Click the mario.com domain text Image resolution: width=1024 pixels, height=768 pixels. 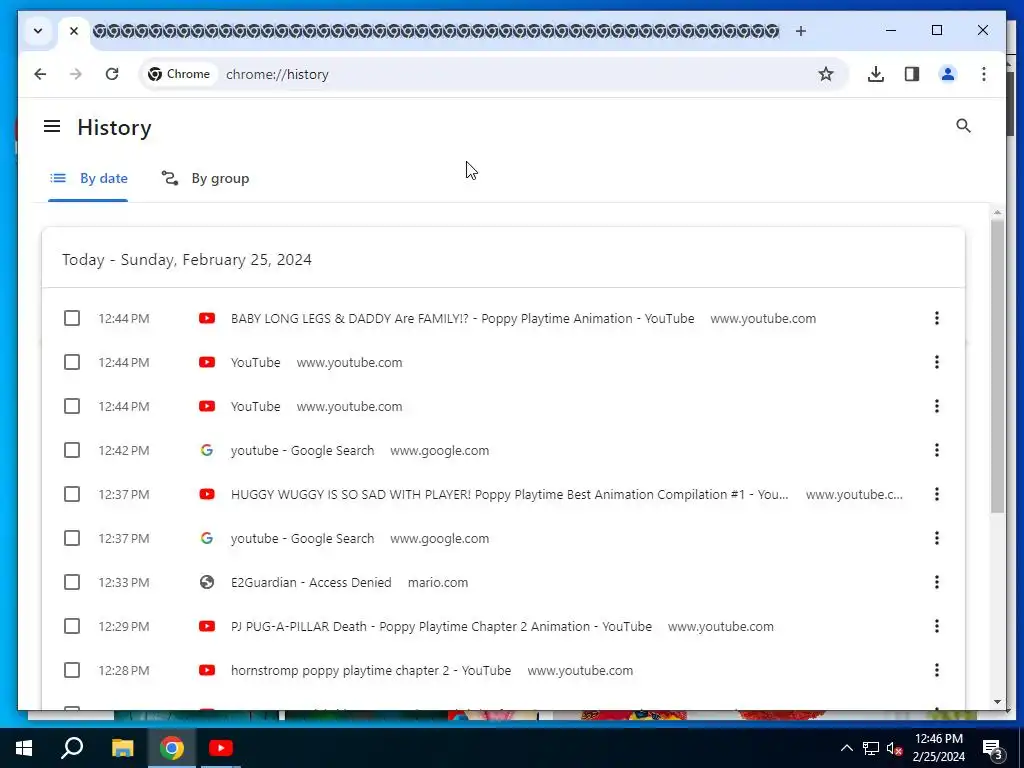(x=438, y=582)
